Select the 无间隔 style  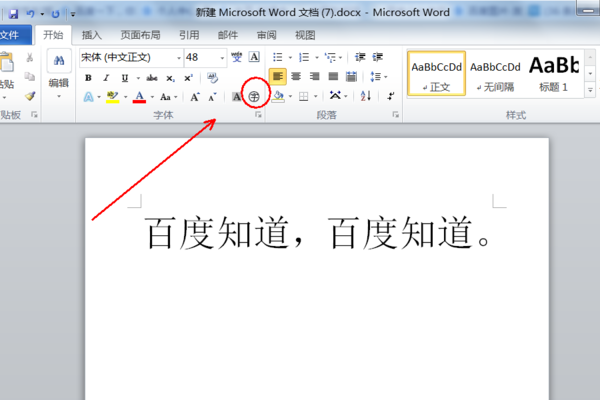coord(495,73)
